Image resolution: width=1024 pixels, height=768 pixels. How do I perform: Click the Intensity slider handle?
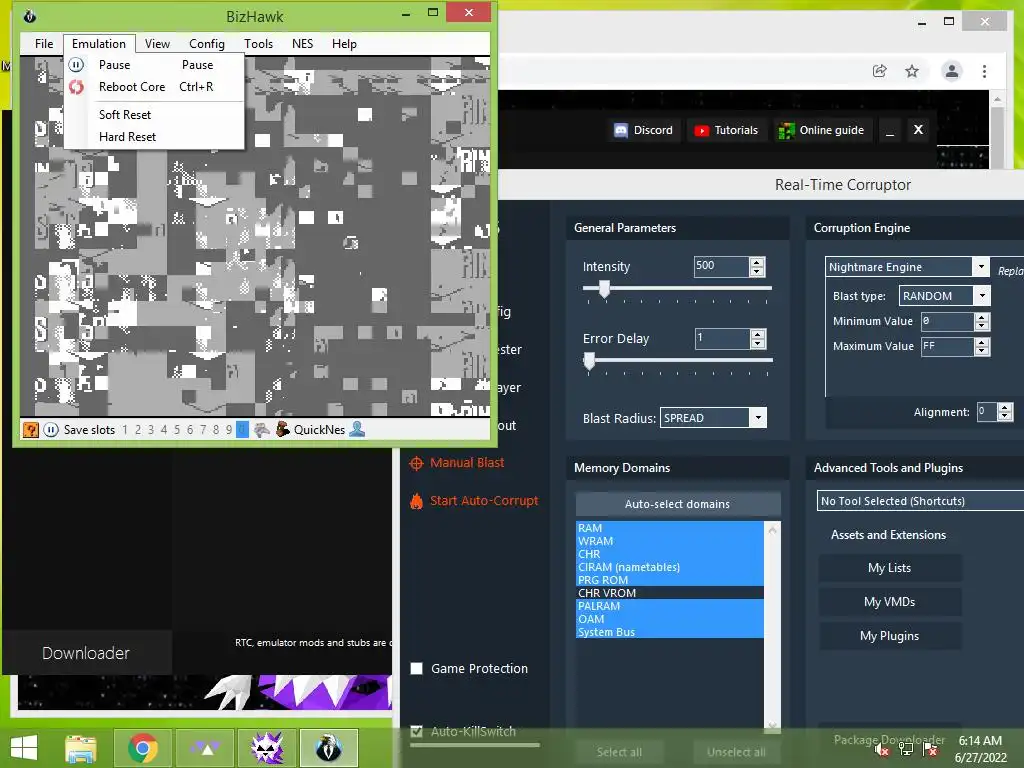(604, 289)
